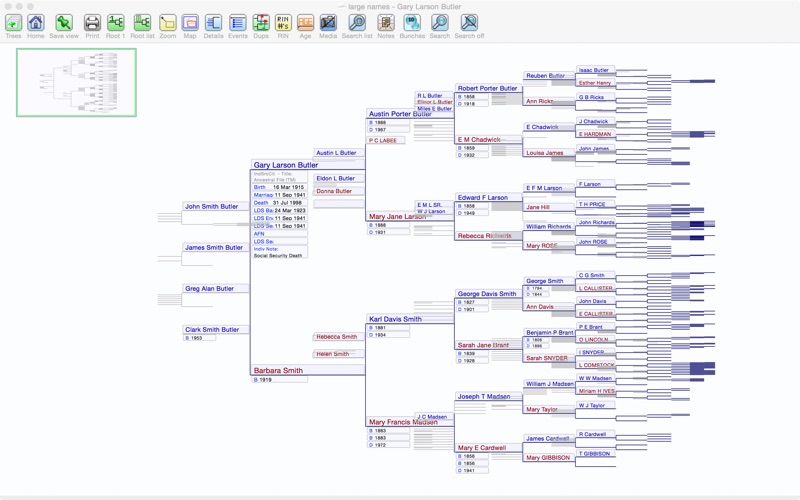Click John Smith Butler child box

pos(212,207)
